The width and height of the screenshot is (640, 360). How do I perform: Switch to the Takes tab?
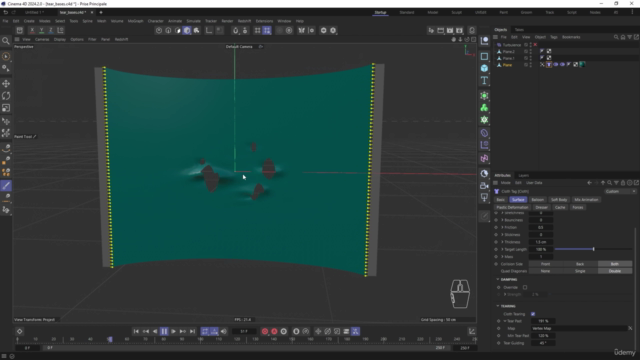pos(519,30)
